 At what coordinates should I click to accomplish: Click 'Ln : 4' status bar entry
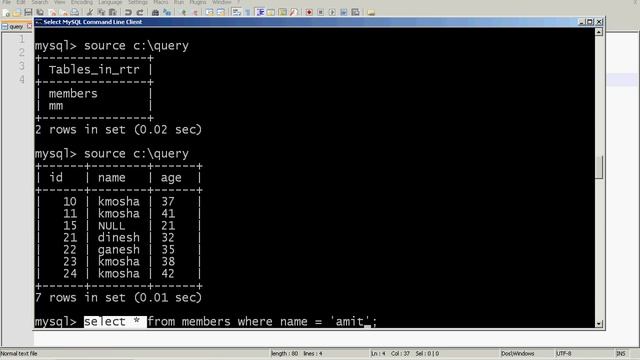[378, 353]
